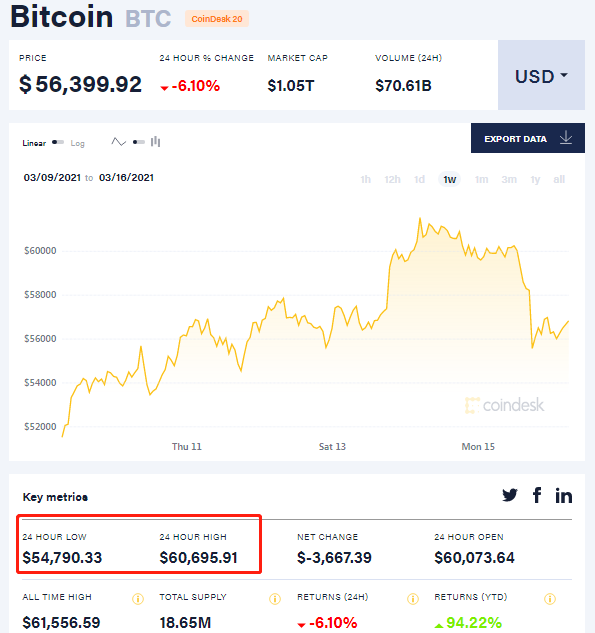Click the end date 03/16/2021
The image size is (595, 633).
(x=126, y=178)
